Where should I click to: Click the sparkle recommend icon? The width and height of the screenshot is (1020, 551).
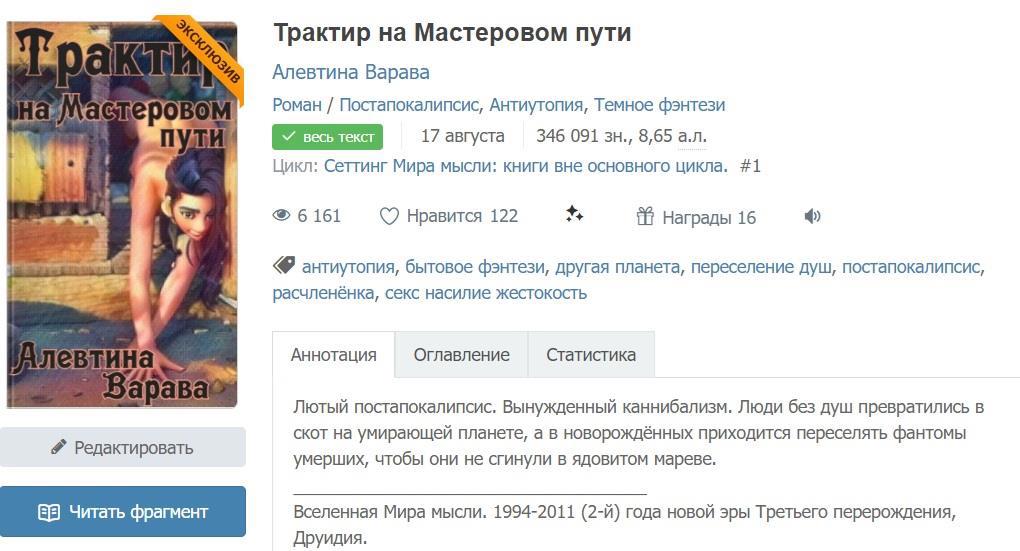(x=574, y=214)
